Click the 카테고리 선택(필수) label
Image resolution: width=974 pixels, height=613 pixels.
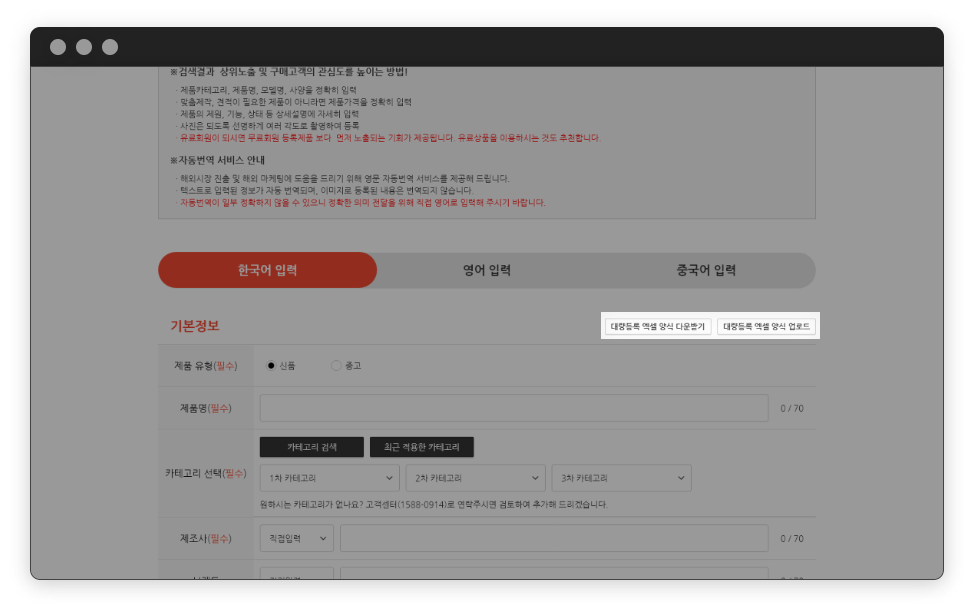[206, 473]
